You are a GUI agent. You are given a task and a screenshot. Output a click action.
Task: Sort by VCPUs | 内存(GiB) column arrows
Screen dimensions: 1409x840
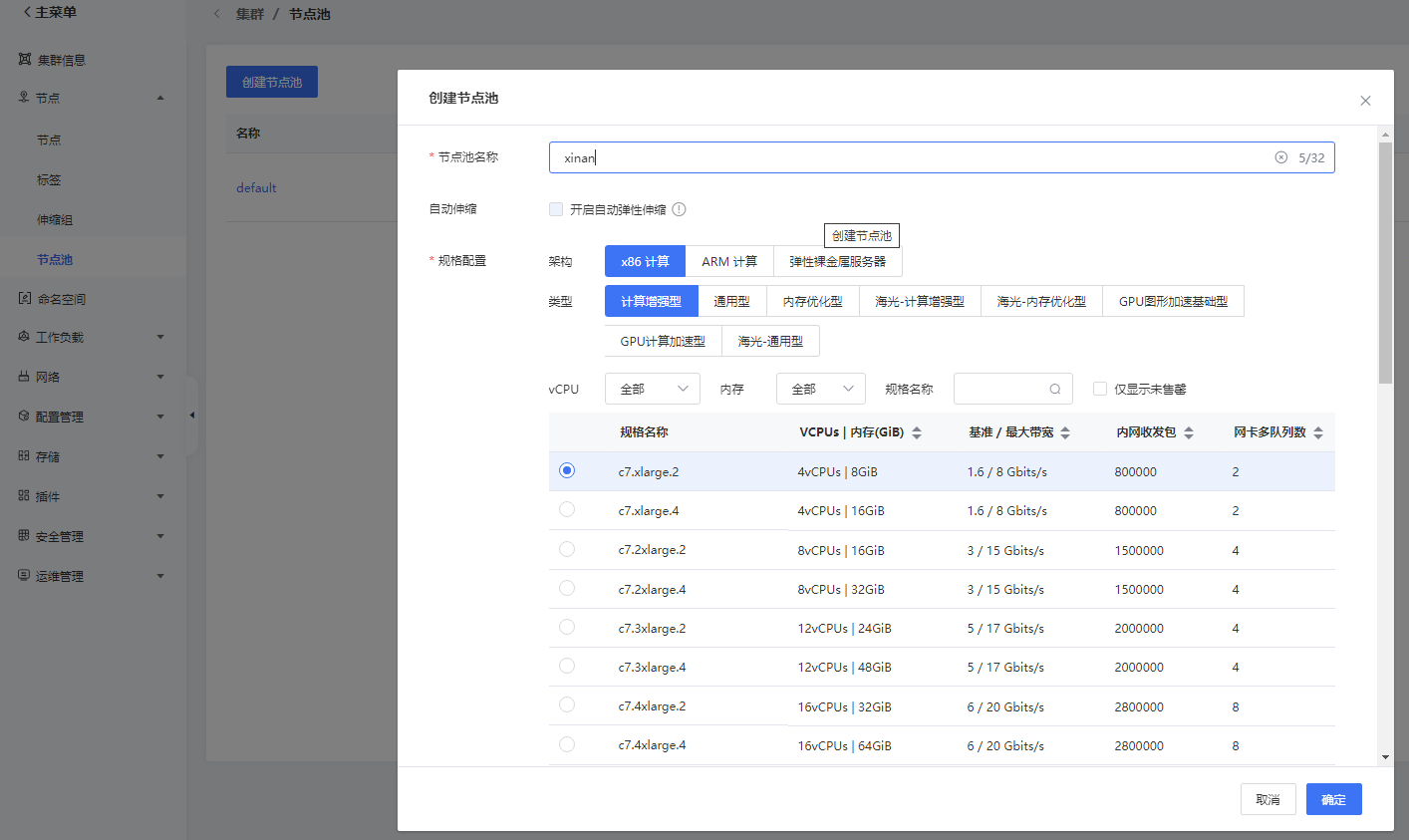[x=917, y=432]
